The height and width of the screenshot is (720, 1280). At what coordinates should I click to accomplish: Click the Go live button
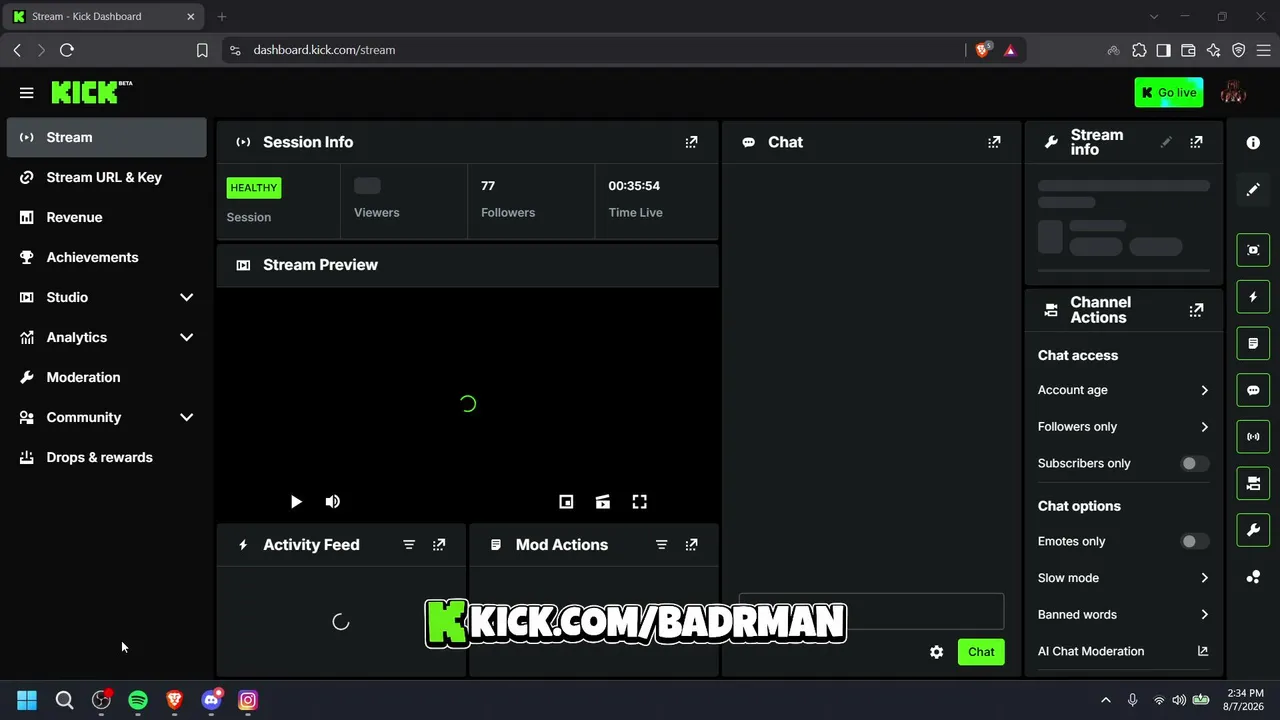(x=1169, y=93)
